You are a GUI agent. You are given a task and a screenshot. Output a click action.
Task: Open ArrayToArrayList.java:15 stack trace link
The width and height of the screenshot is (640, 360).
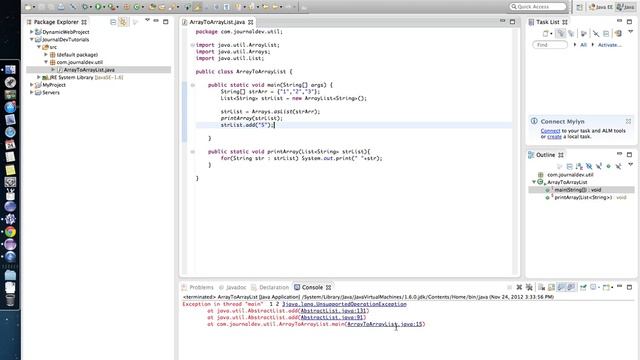click(384, 324)
